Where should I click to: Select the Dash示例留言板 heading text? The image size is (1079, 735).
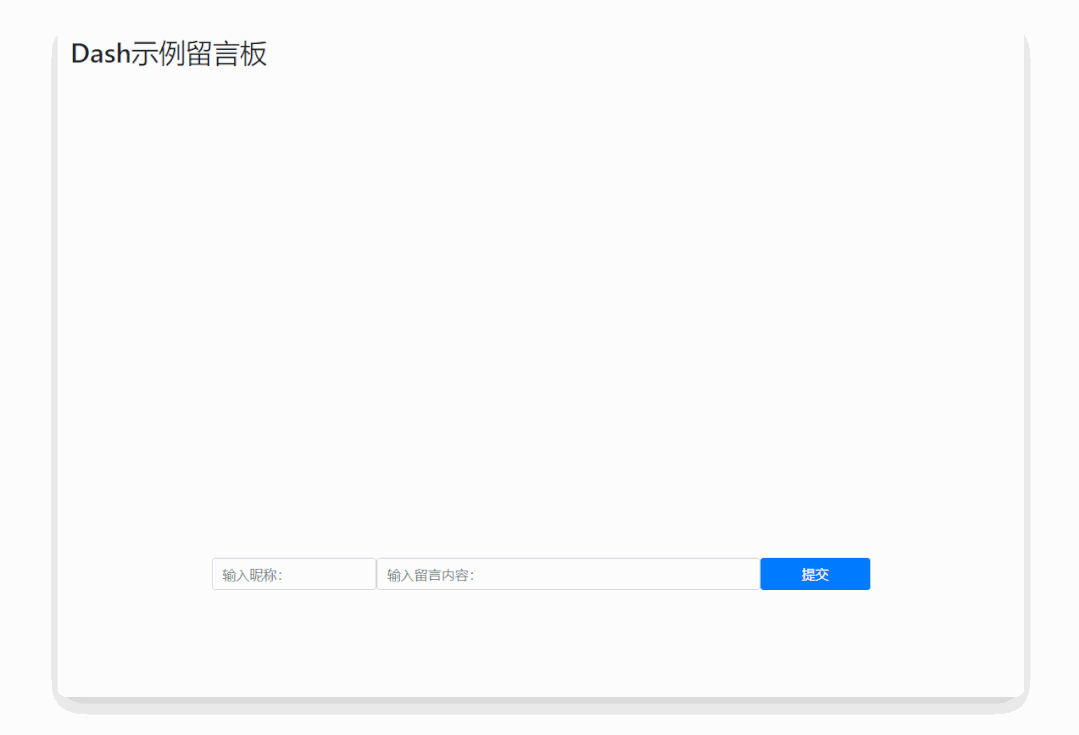pos(169,54)
